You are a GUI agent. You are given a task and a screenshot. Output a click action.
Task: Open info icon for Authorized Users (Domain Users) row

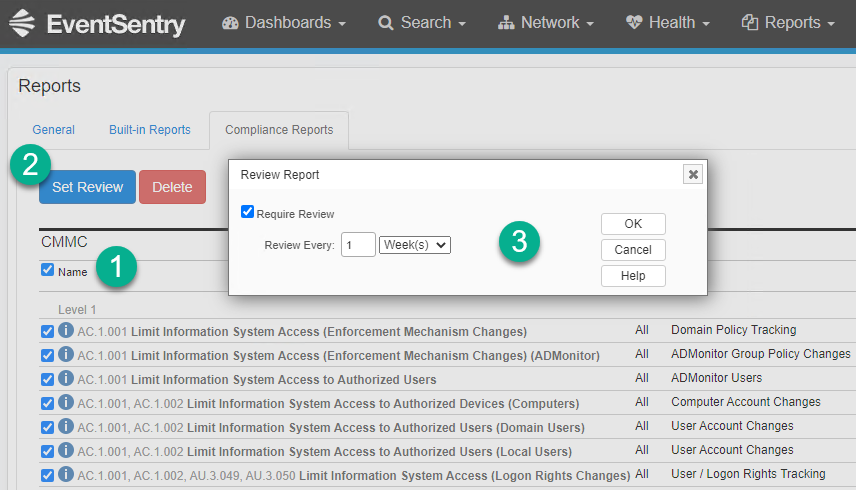click(66, 426)
